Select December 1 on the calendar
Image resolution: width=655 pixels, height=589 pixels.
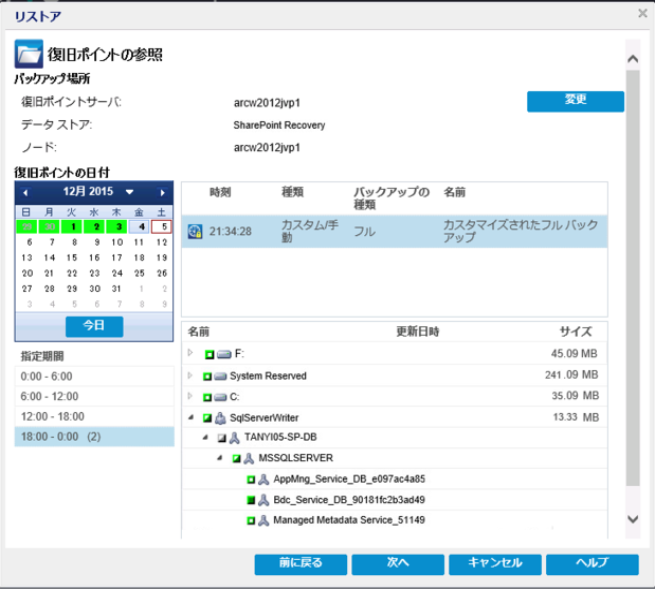click(x=72, y=227)
